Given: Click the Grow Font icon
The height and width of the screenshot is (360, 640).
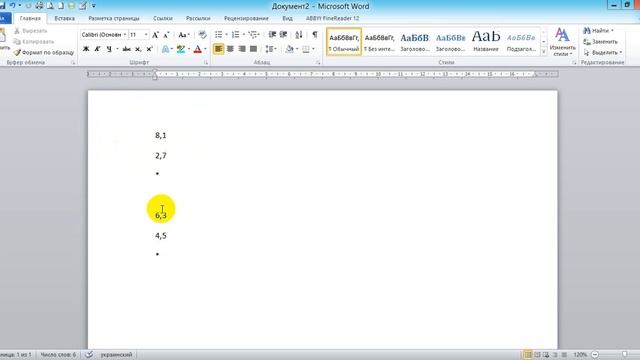Looking at the screenshot, I should (x=155, y=35).
